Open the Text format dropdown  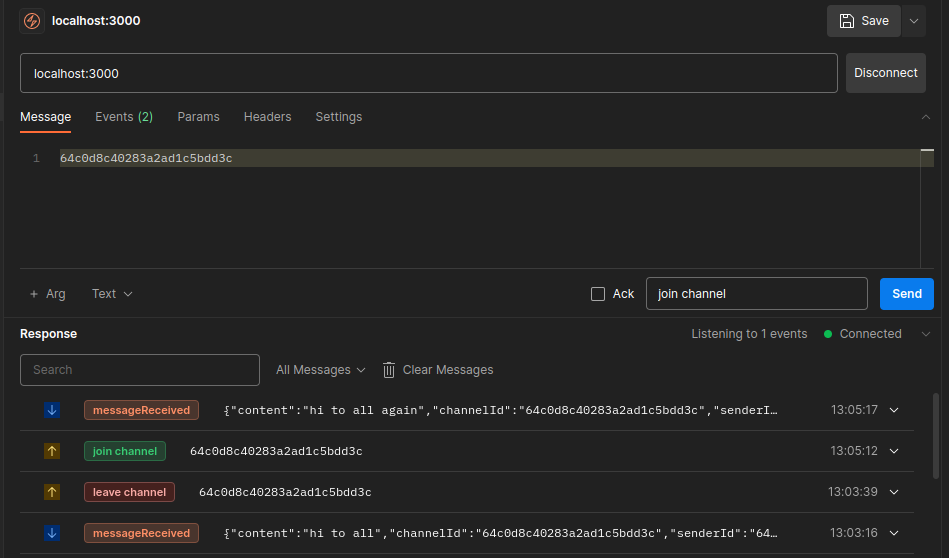[112, 294]
